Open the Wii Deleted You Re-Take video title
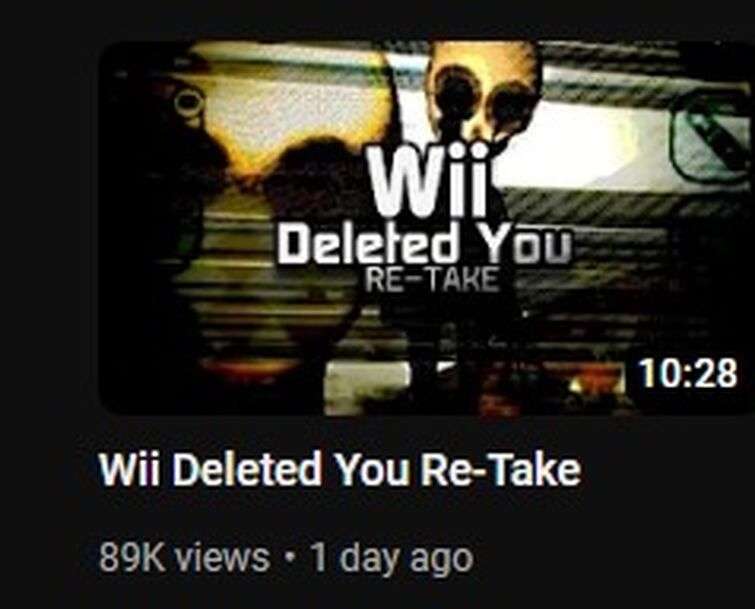This screenshot has height=609, width=755. 339,469
